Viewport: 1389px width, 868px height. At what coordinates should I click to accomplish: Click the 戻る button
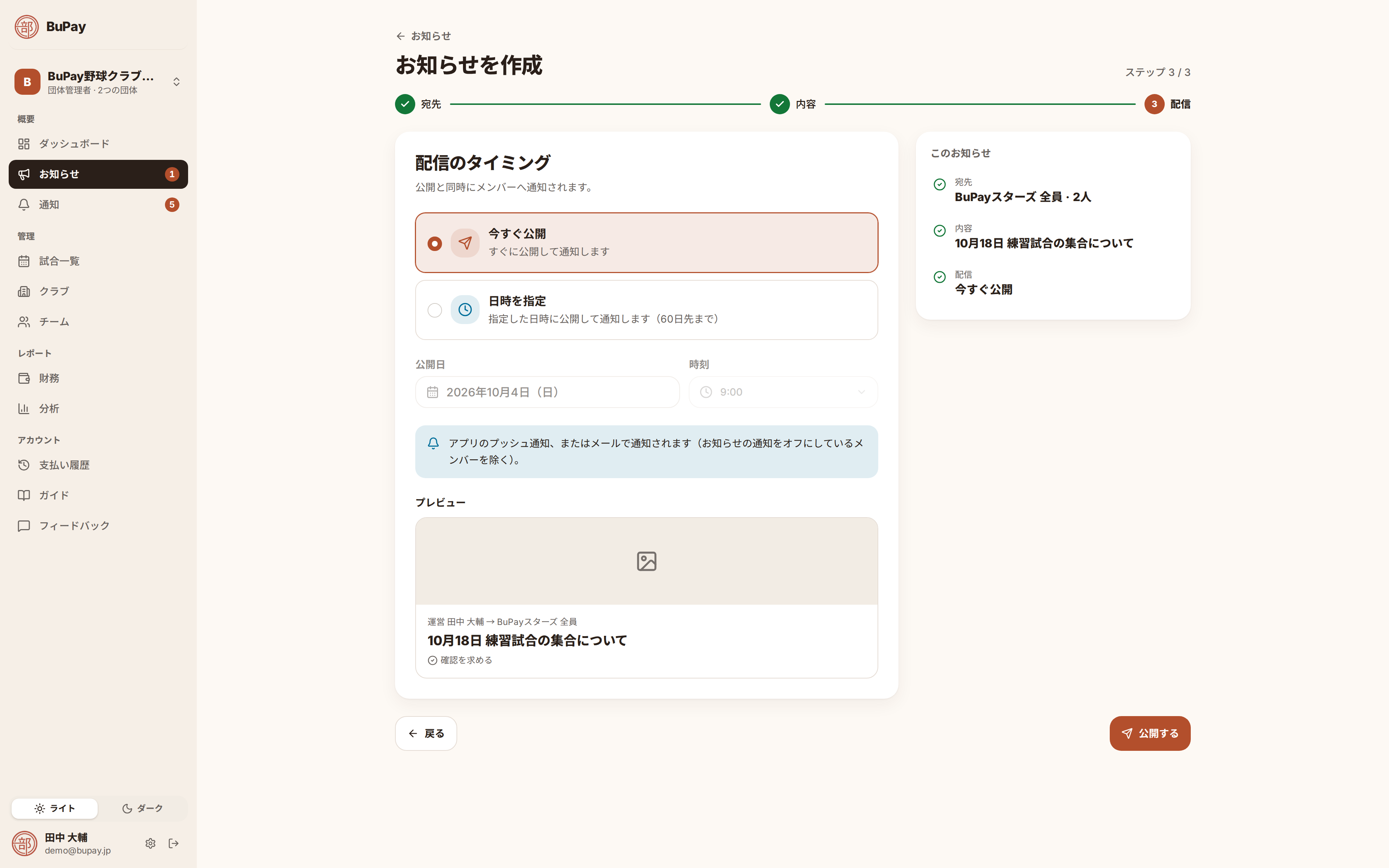pyautogui.click(x=426, y=733)
